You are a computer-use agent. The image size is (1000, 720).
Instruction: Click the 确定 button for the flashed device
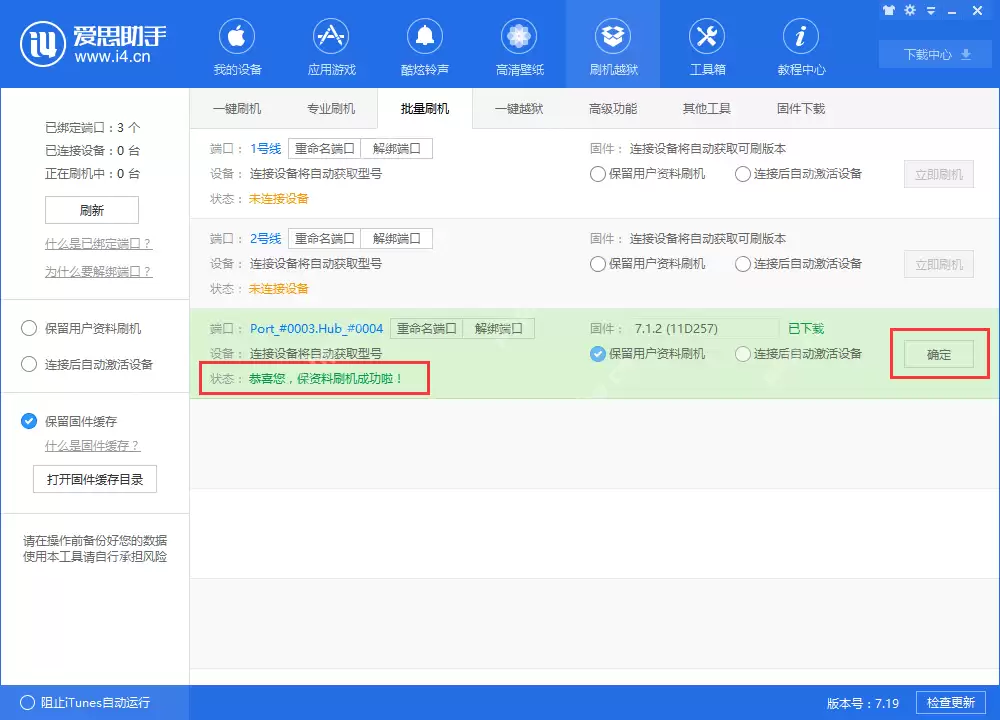click(937, 354)
